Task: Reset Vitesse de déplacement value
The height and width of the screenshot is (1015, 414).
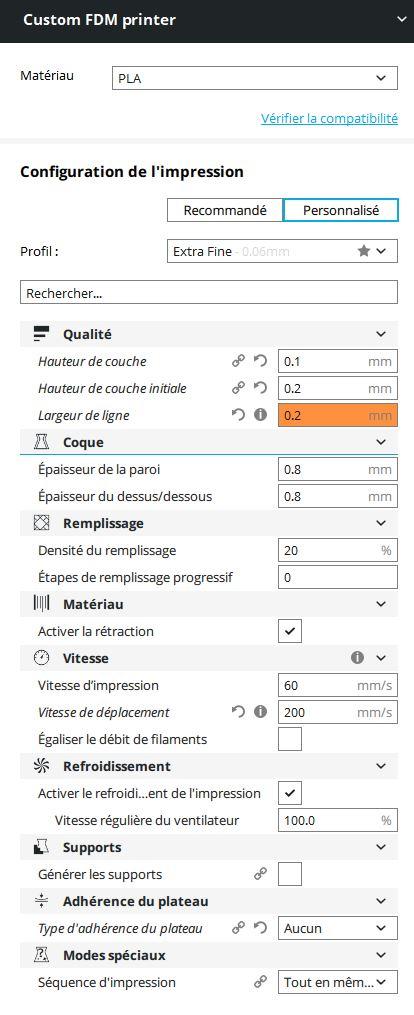Action: tap(239, 712)
